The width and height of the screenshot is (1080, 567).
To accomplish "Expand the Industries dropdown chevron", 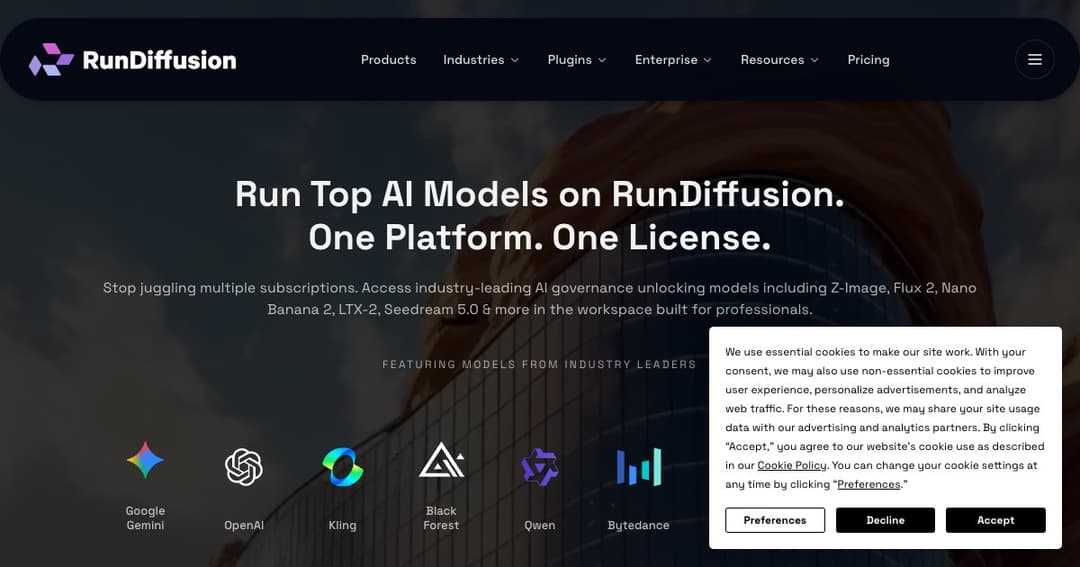I will coord(515,61).
